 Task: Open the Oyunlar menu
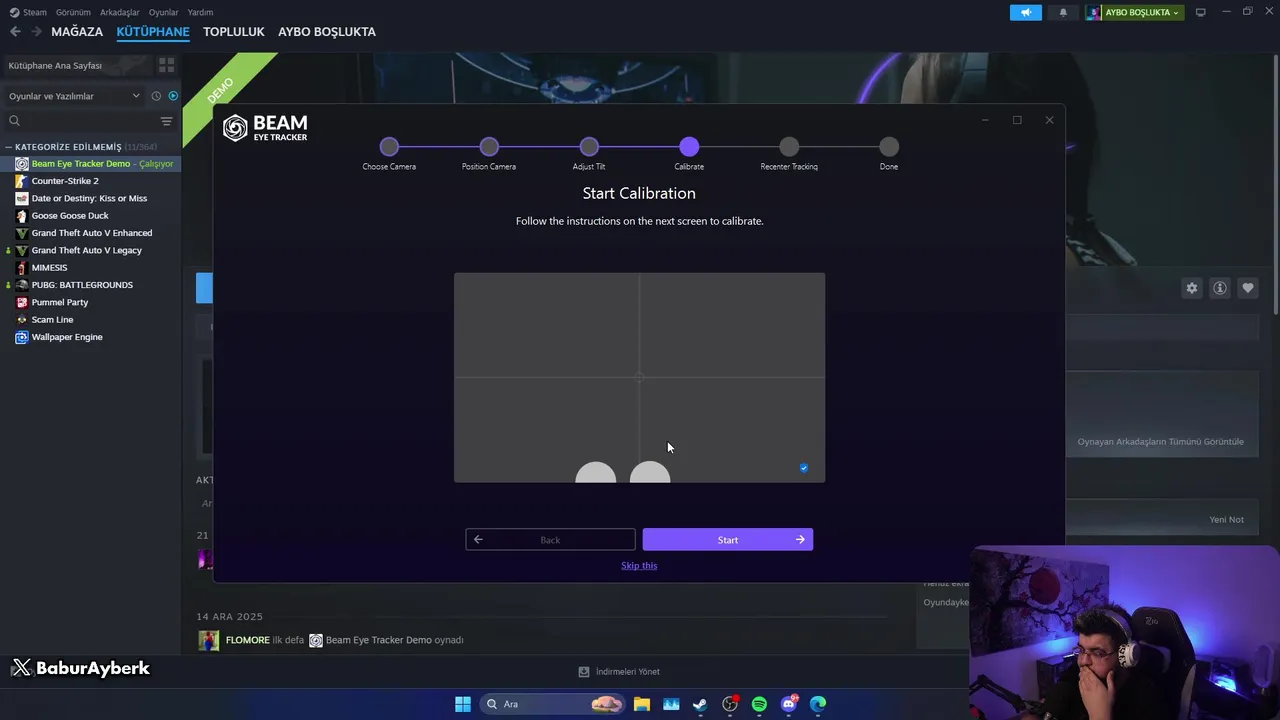[163, 12]
